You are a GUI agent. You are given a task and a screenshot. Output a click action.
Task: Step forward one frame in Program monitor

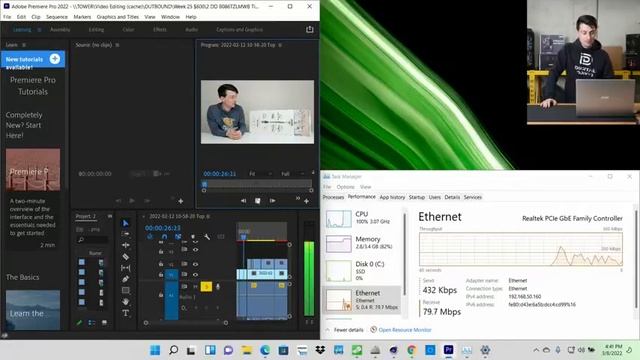pos(272,201)
